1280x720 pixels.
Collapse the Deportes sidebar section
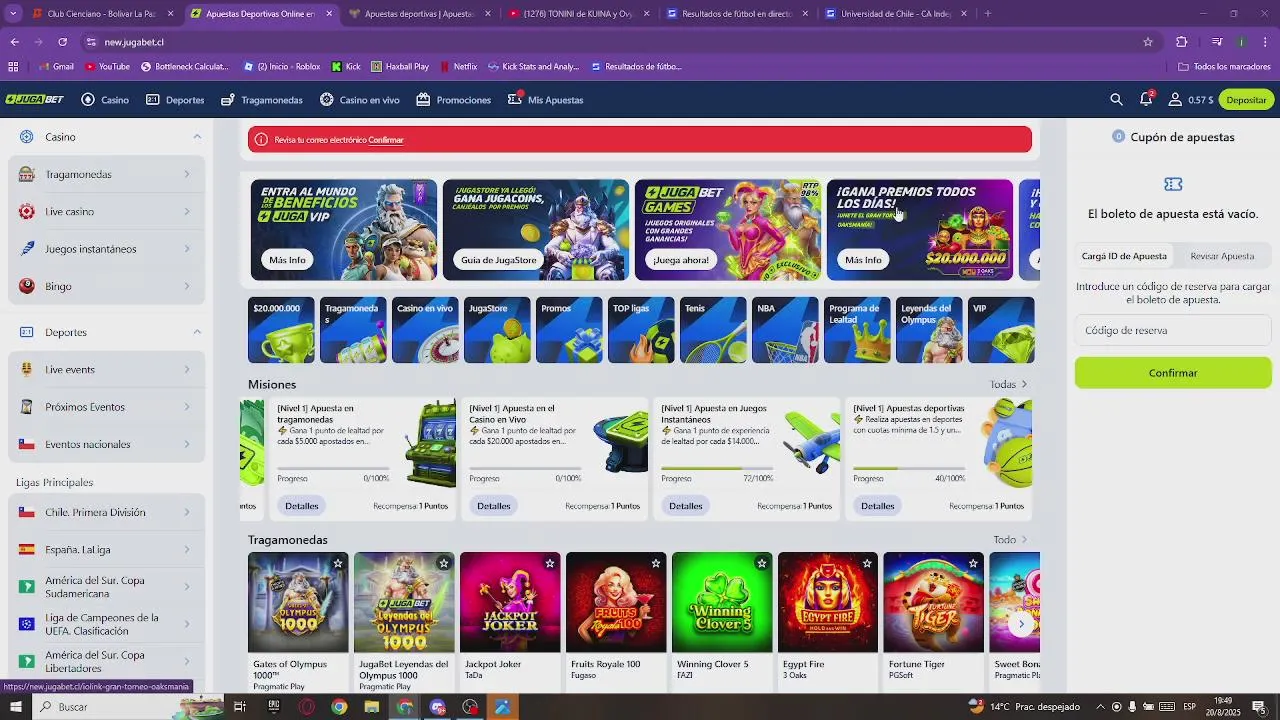coord(197,332)
